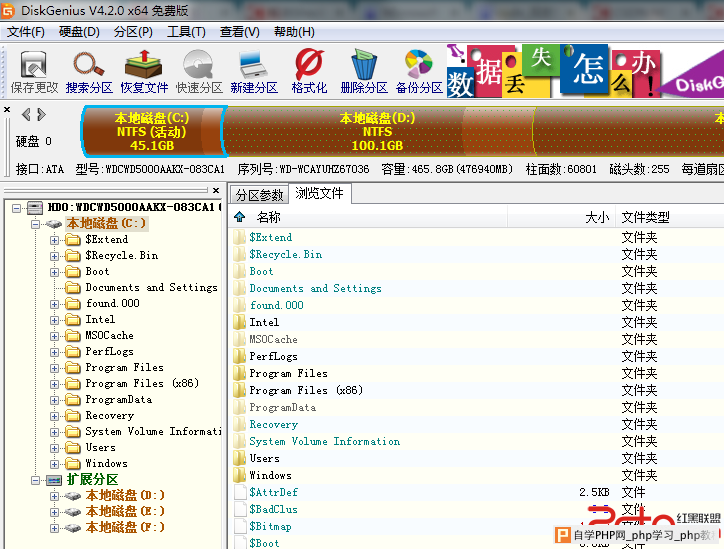The width and height of the screenshot is (724, 549).
Task: Click the Search Partition (搜索分区) magnifier icon
Action: (x=89, y=65)
